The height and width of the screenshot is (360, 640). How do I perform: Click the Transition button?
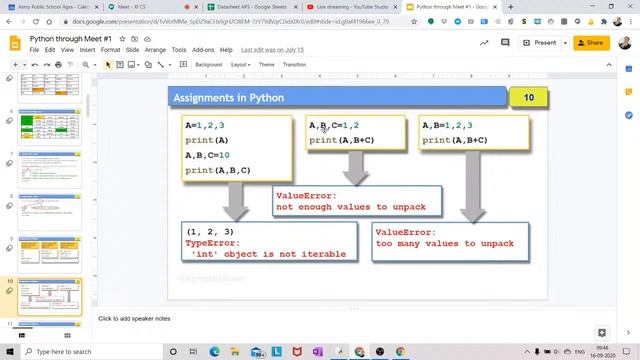[x=294, y=64]
